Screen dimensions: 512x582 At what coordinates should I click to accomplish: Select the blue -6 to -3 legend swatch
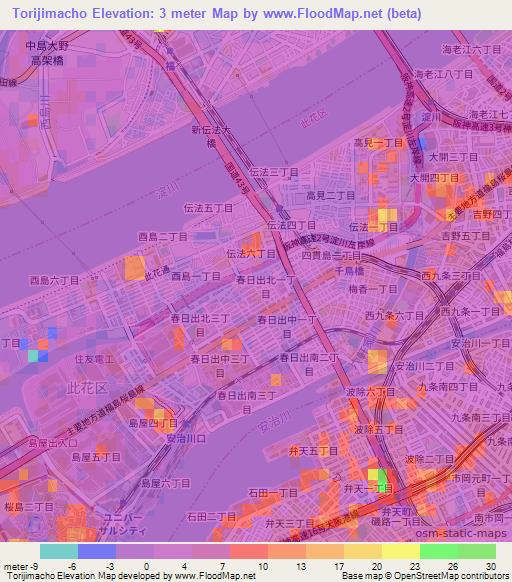(x=97, y=551)
